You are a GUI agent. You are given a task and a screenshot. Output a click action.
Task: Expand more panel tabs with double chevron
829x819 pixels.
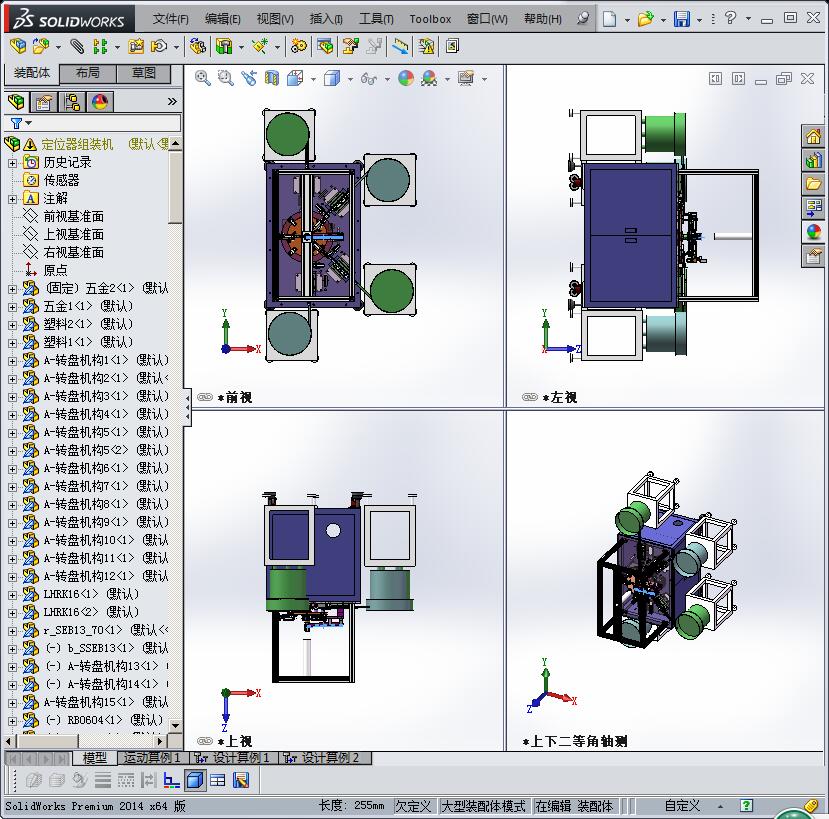point(172,102)
